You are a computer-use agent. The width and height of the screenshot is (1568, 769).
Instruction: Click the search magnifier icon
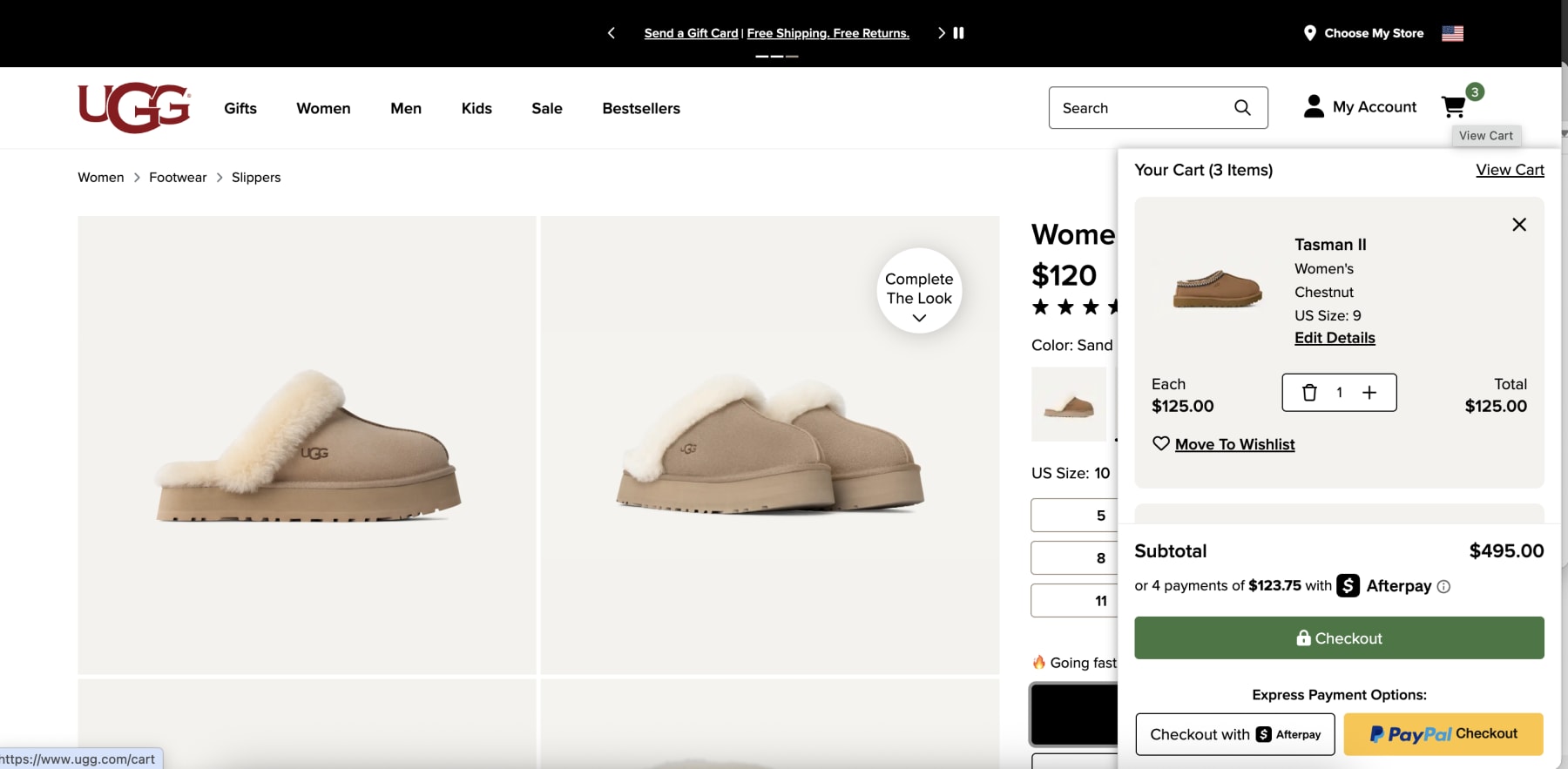tap(1242, 108)
